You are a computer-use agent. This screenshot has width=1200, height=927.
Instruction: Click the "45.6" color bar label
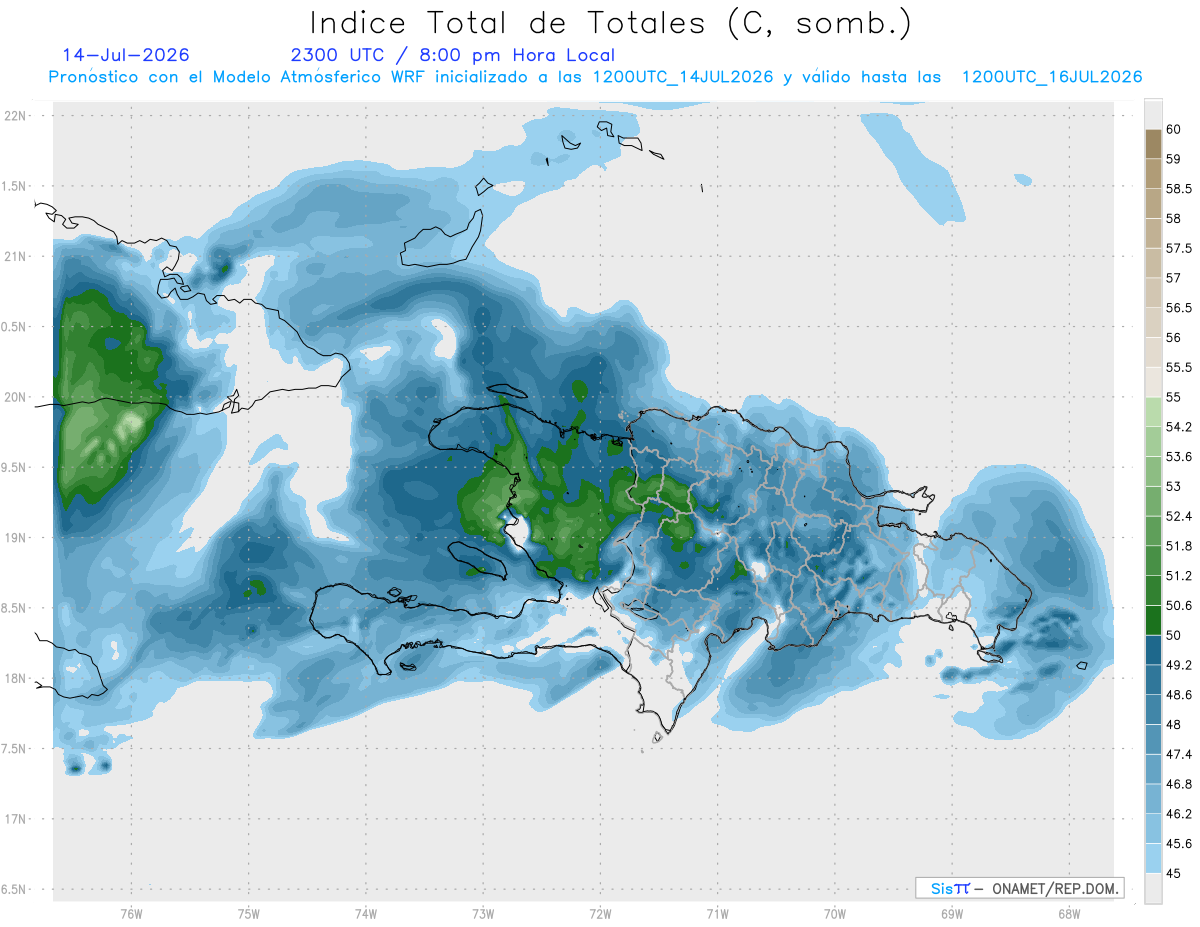click(x=1178, y=843)
